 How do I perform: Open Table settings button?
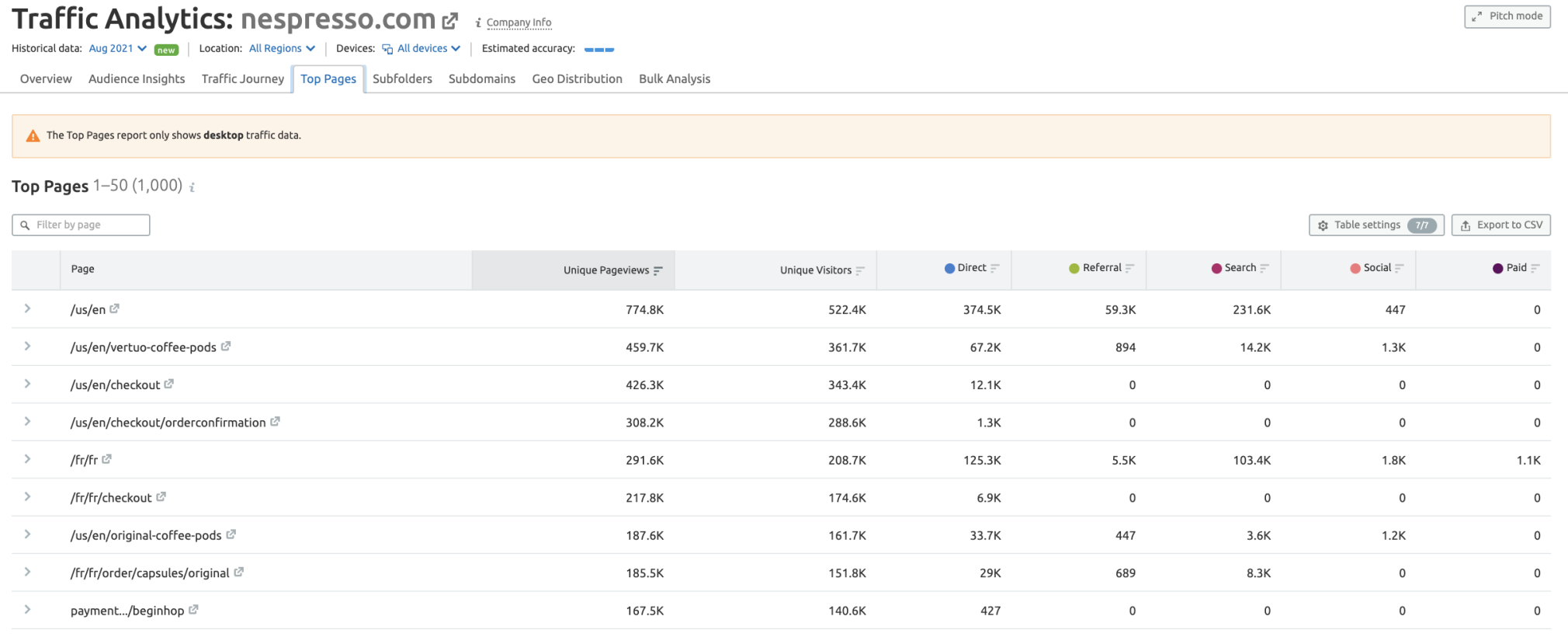tap(1376, 225)
